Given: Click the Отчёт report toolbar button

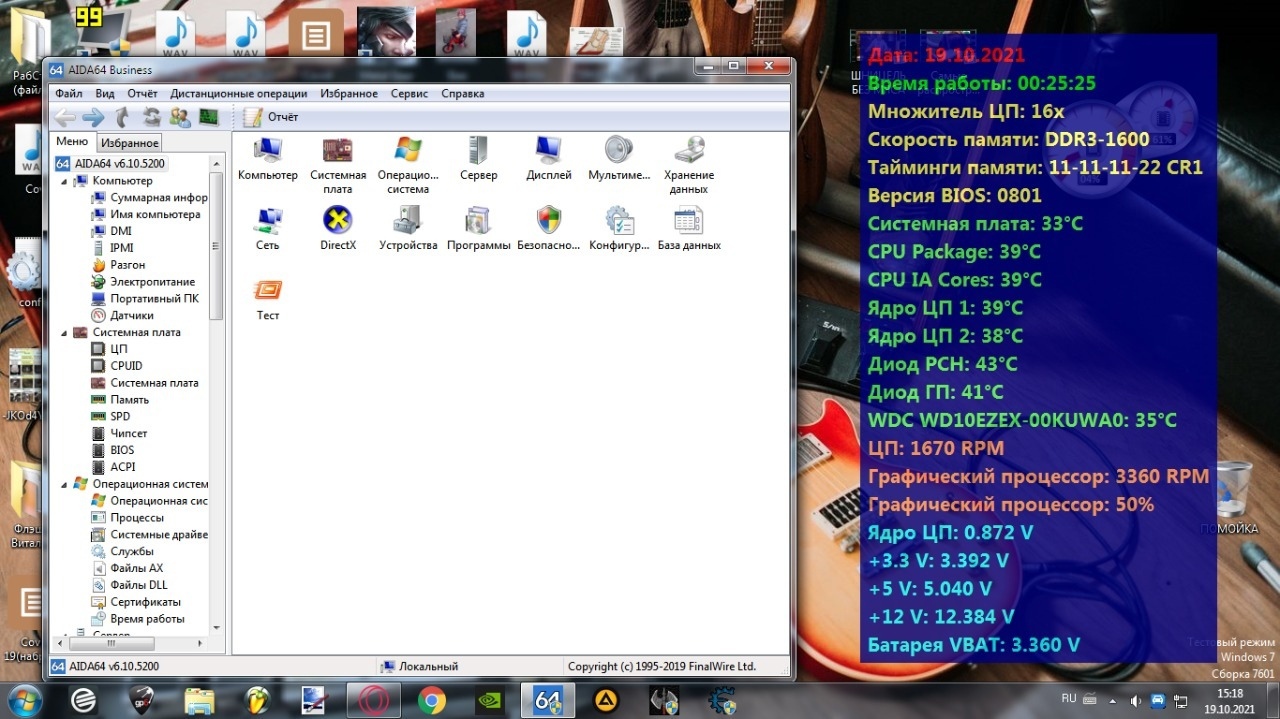Looking at the screenshot, I should coord(273,117).
